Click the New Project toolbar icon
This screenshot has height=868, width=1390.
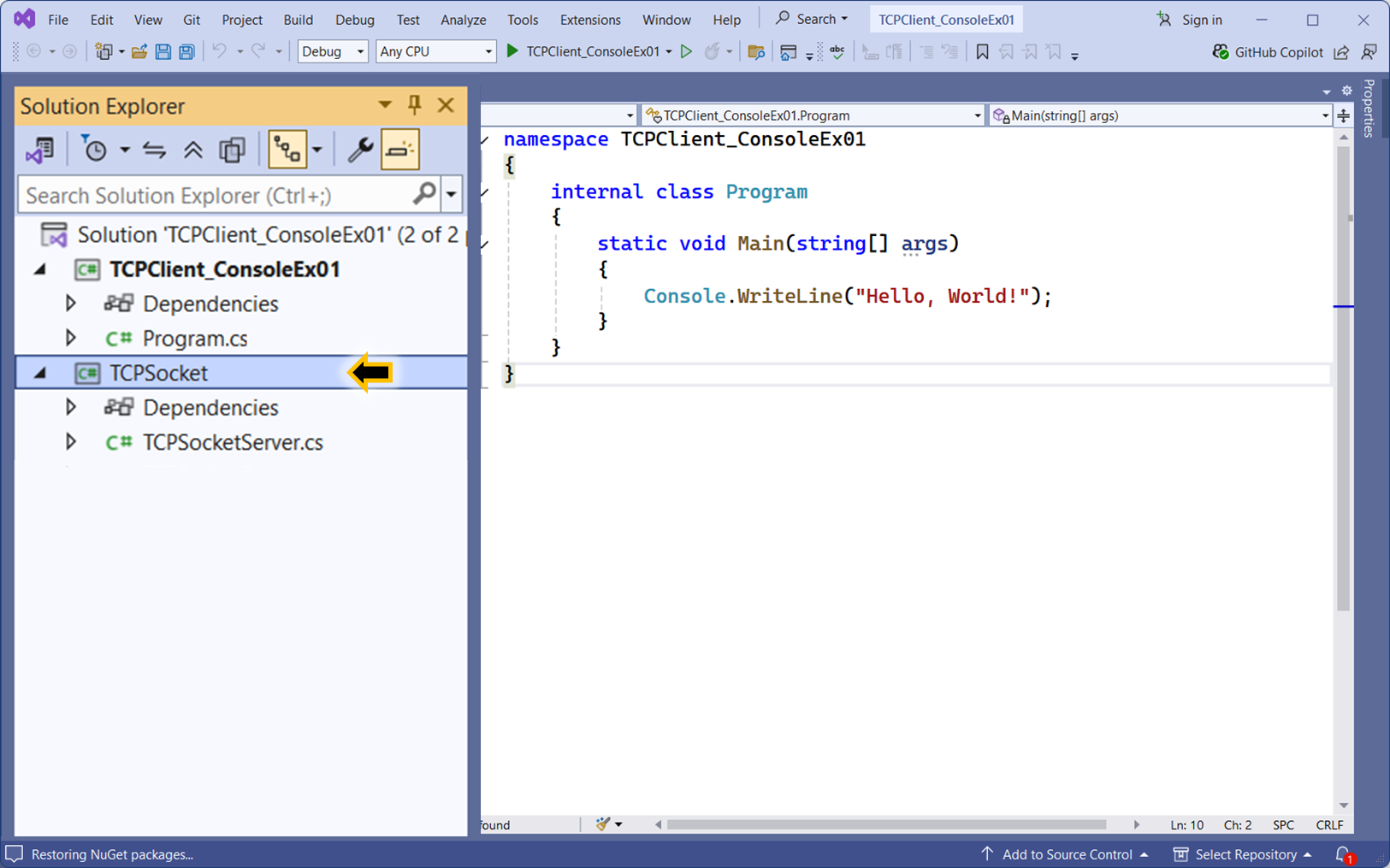[x=104, y=52]
